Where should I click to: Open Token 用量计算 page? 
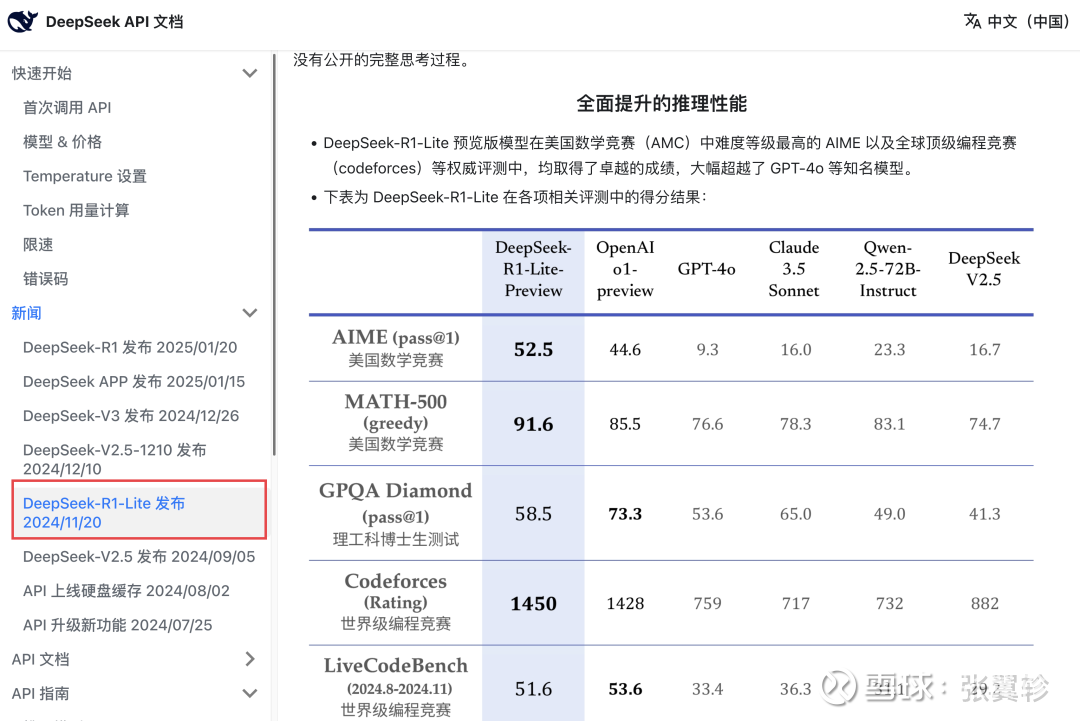tap(76, 210)
